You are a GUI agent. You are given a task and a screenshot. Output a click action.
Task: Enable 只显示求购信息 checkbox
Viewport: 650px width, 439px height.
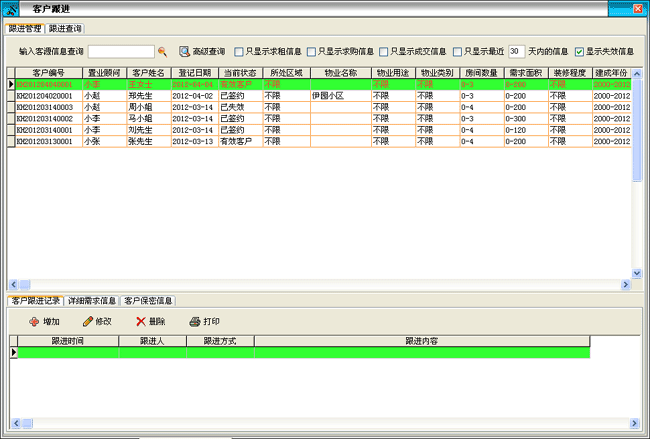coord(311,51)
